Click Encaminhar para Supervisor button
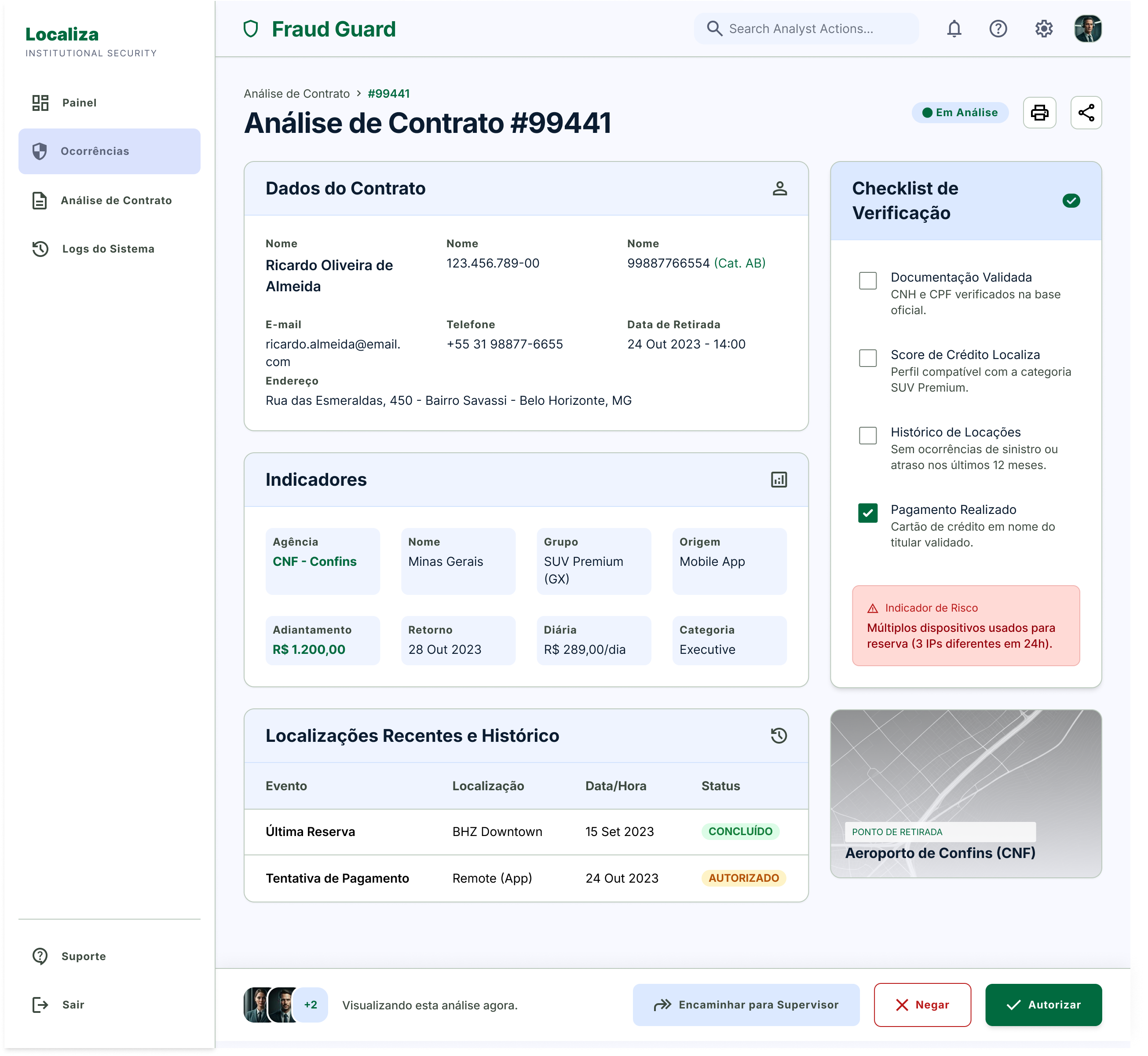1148x1056 pixels. coord(746,1005)
